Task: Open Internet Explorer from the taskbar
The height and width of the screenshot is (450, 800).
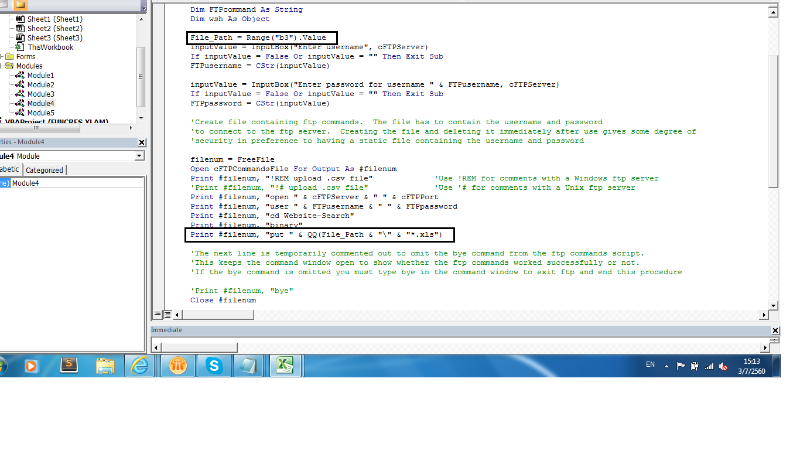Action: tap(140, 366)
